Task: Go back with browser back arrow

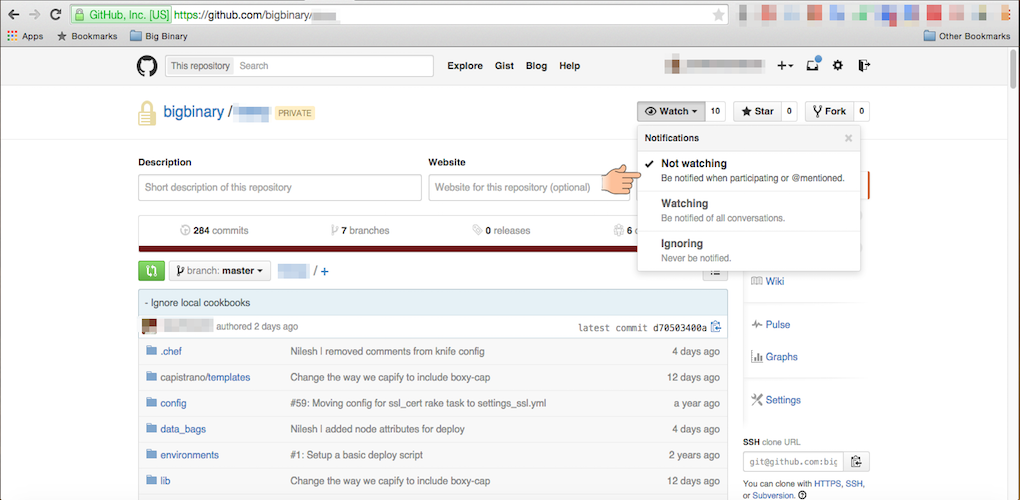Action: (13, 14)
